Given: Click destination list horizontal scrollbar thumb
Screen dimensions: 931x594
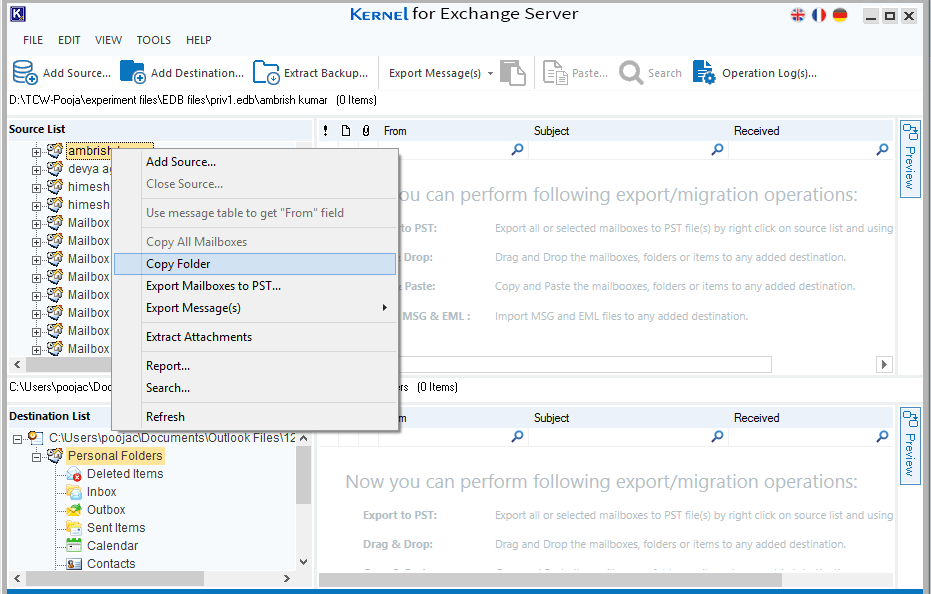Looking at the screenshot, I should tap(115, 578).
